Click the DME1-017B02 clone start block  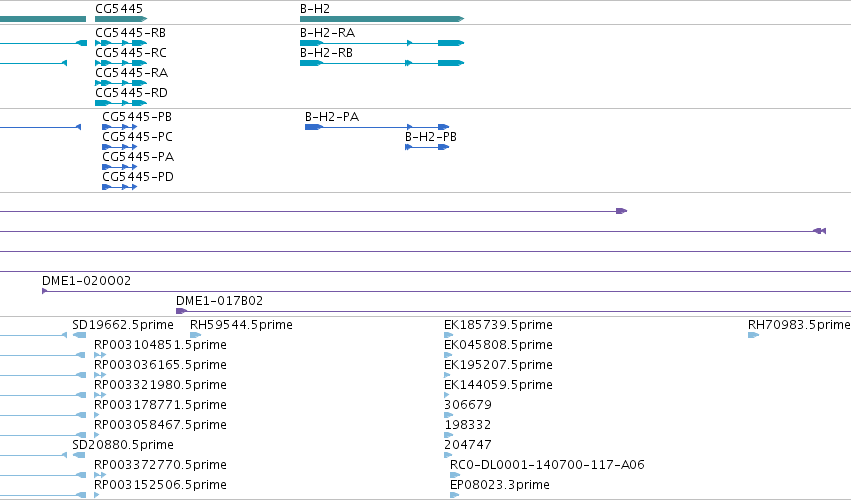tap(181, 311)
